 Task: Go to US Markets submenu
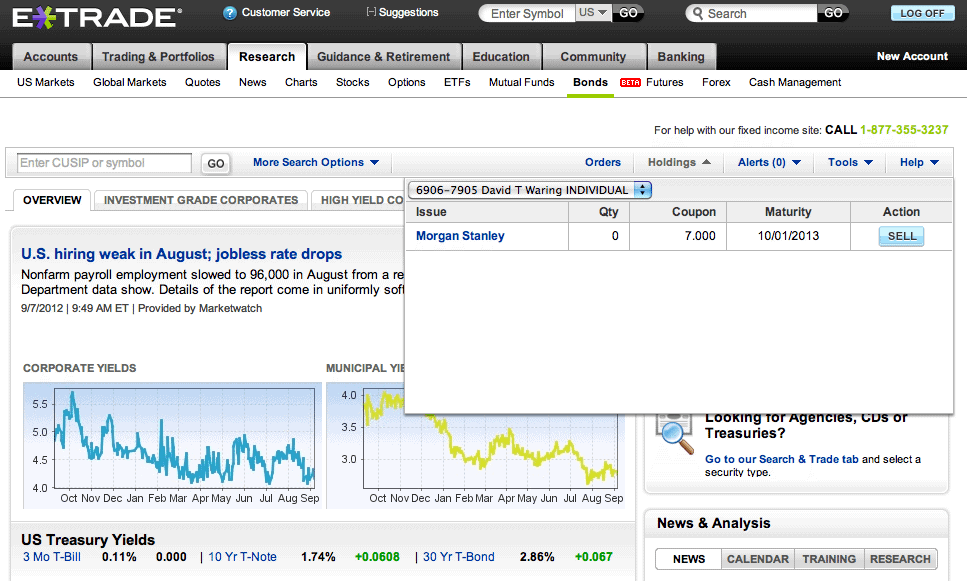(x=46, y=83)
